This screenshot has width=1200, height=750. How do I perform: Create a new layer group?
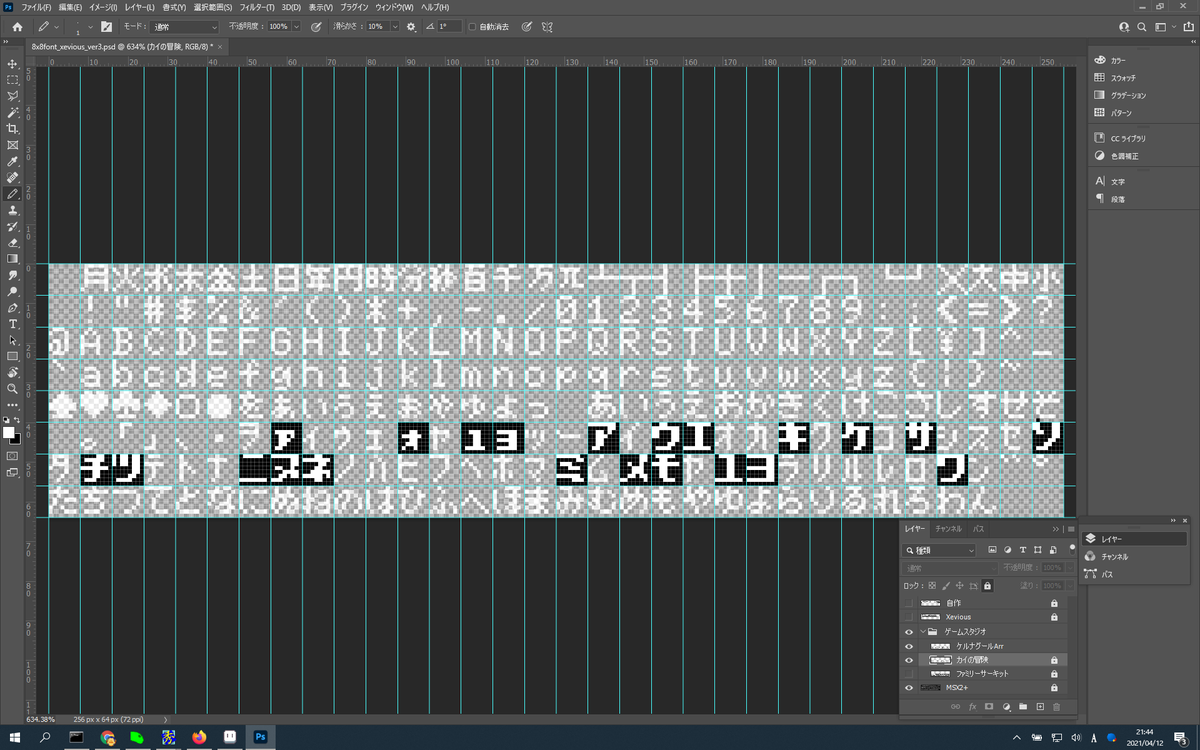[1023, 707]
